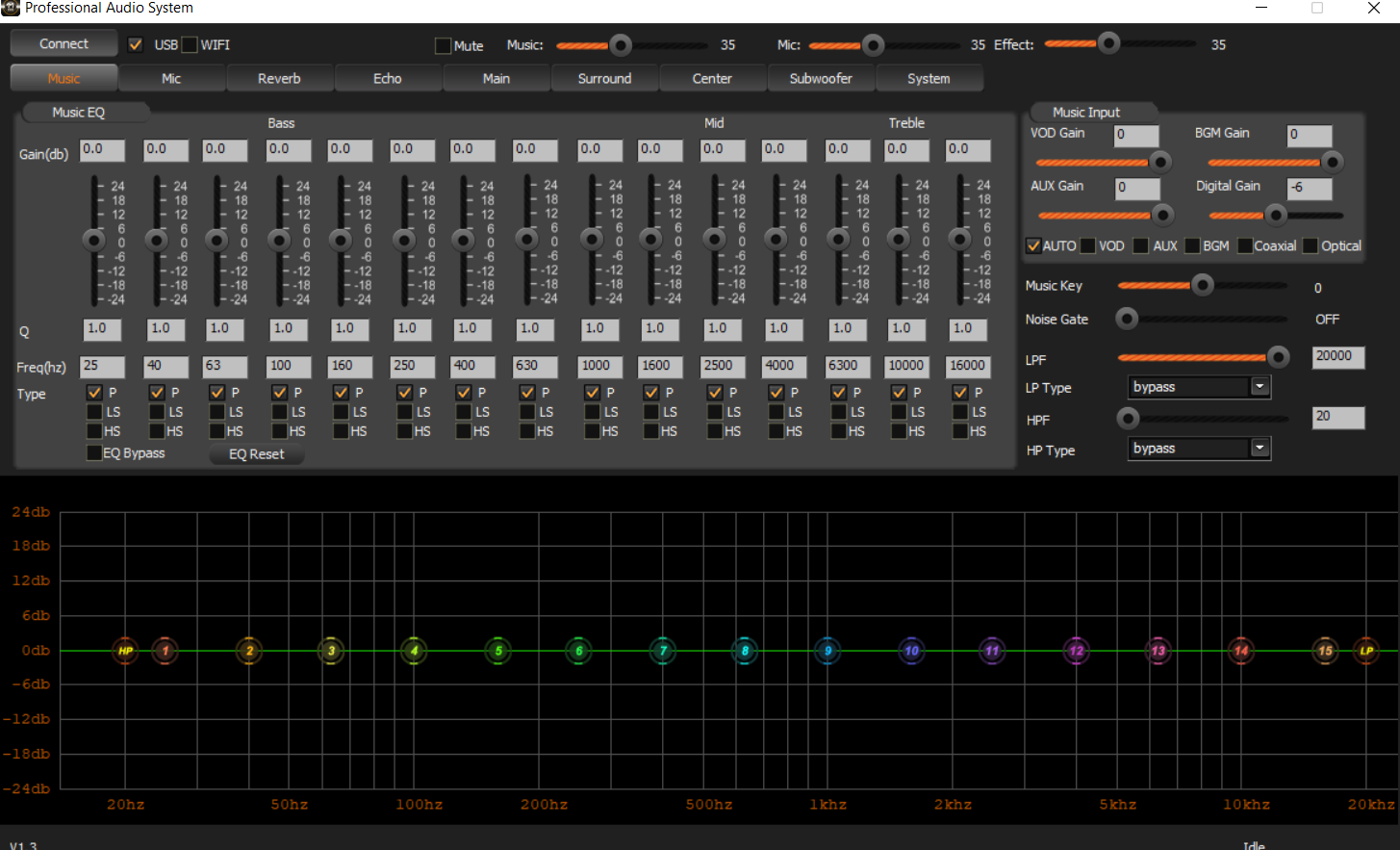The image size is (1400, 850).
Task: Select EQ band node 14 on the graph
Action: pos(1241,651)
